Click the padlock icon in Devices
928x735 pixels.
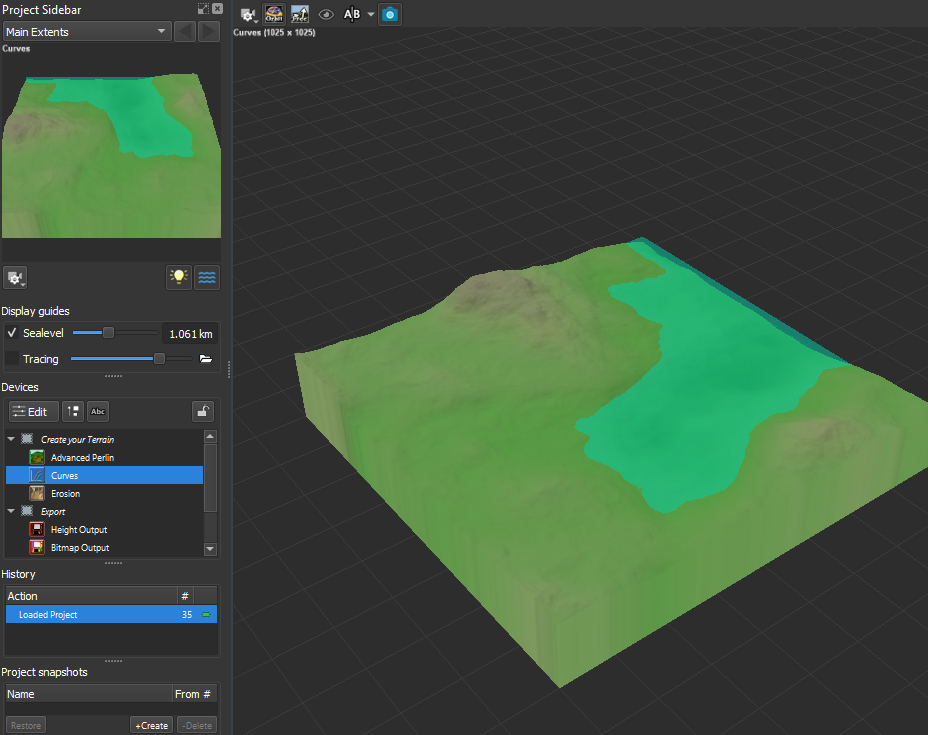203,411
